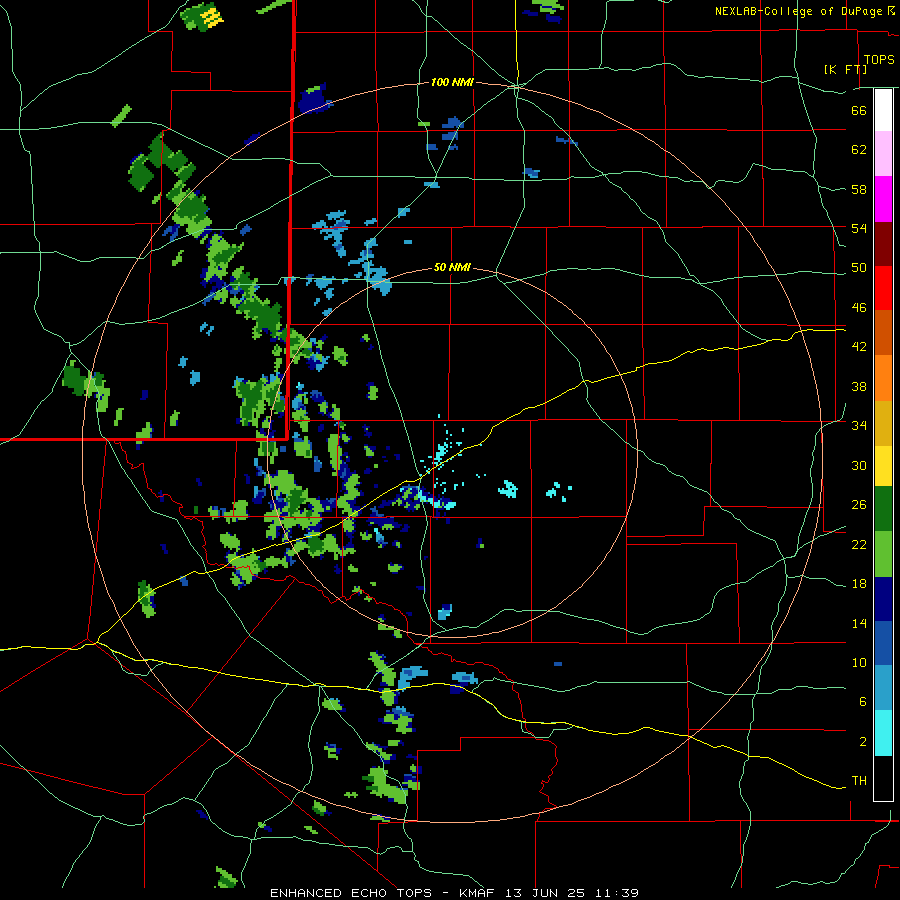Click the light pink legend swatch
The image size is (900, 900).
883,153
